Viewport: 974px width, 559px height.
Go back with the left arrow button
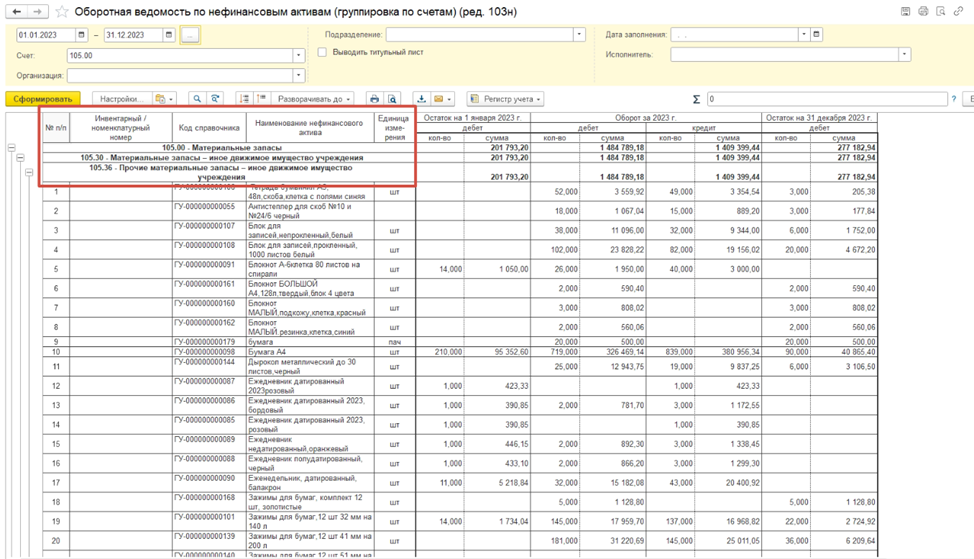[17, 11]
